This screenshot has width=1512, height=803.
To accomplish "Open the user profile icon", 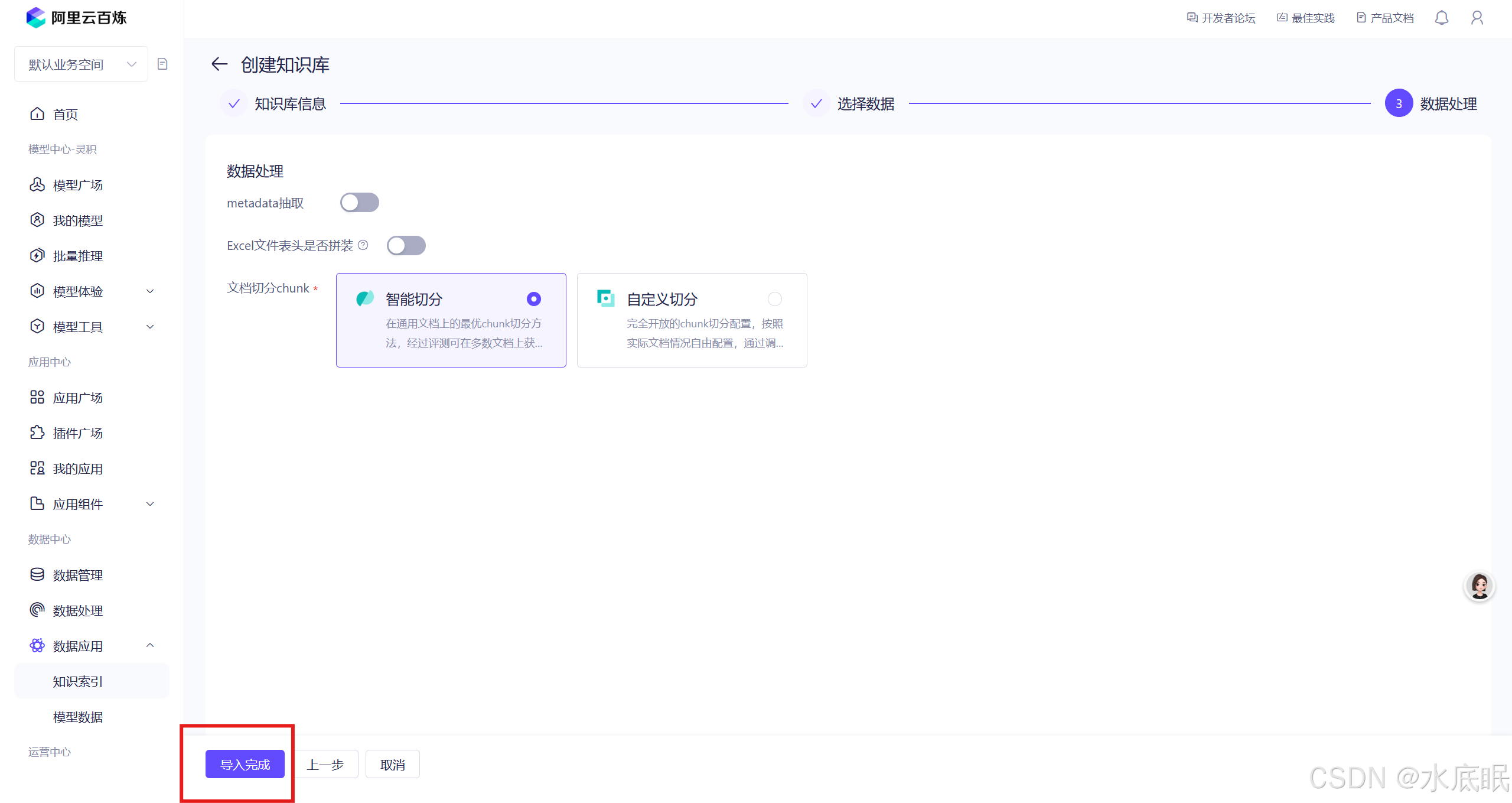I will [1477, 18].
